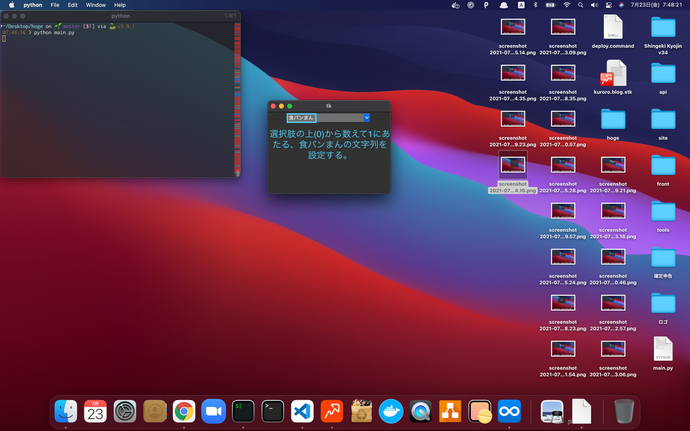Open the input source A menu
The image size is (690, 431).
521,5
